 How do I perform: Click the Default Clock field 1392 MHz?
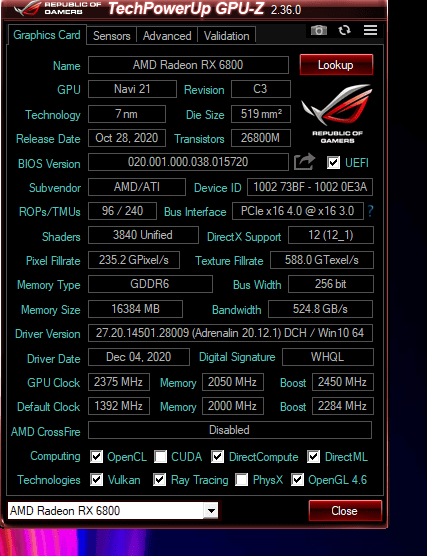pos(119,406)
